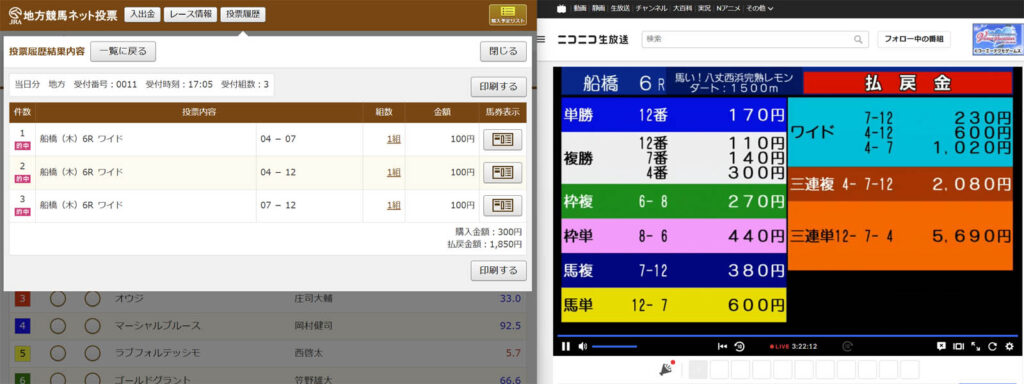
Task: Click the search magnifier icon on Niconico
Action: pos(857,39)
